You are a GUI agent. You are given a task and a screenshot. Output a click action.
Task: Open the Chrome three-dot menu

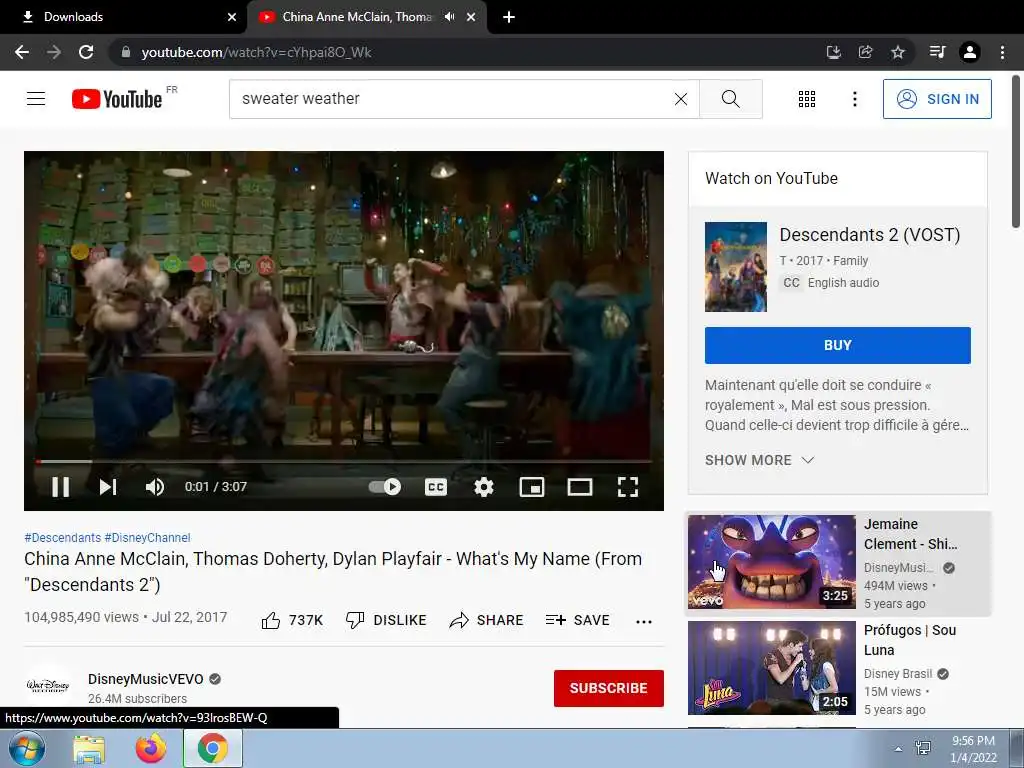1002,52
